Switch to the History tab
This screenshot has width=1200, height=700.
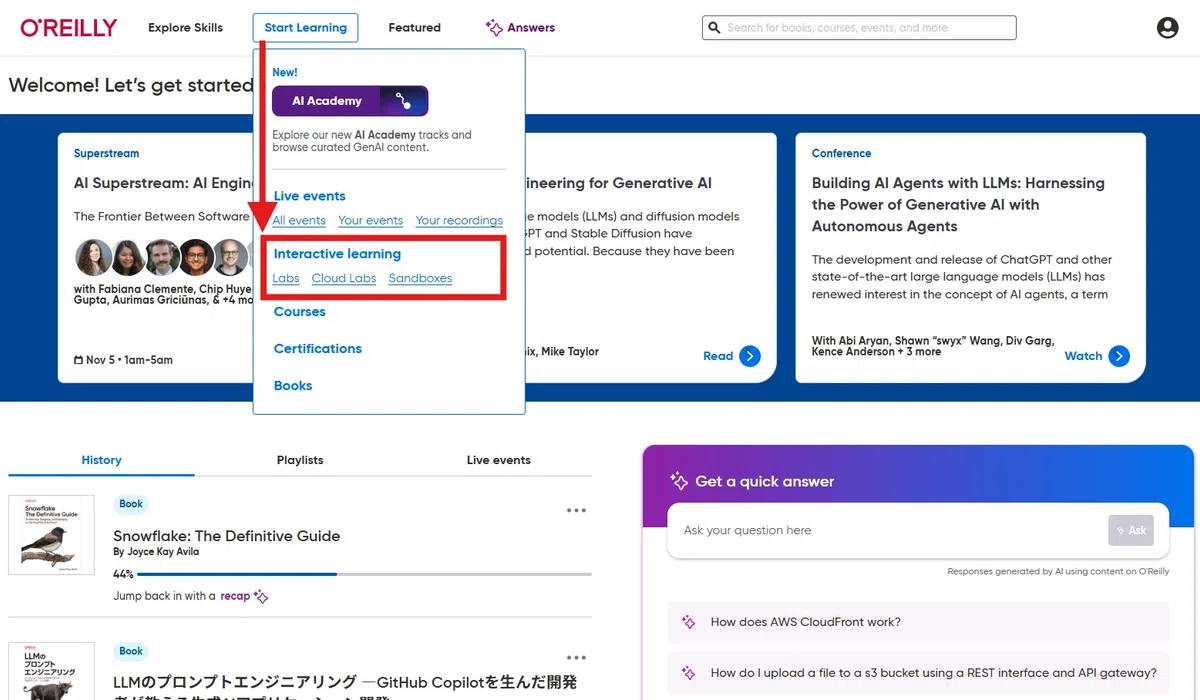[101, 460]
